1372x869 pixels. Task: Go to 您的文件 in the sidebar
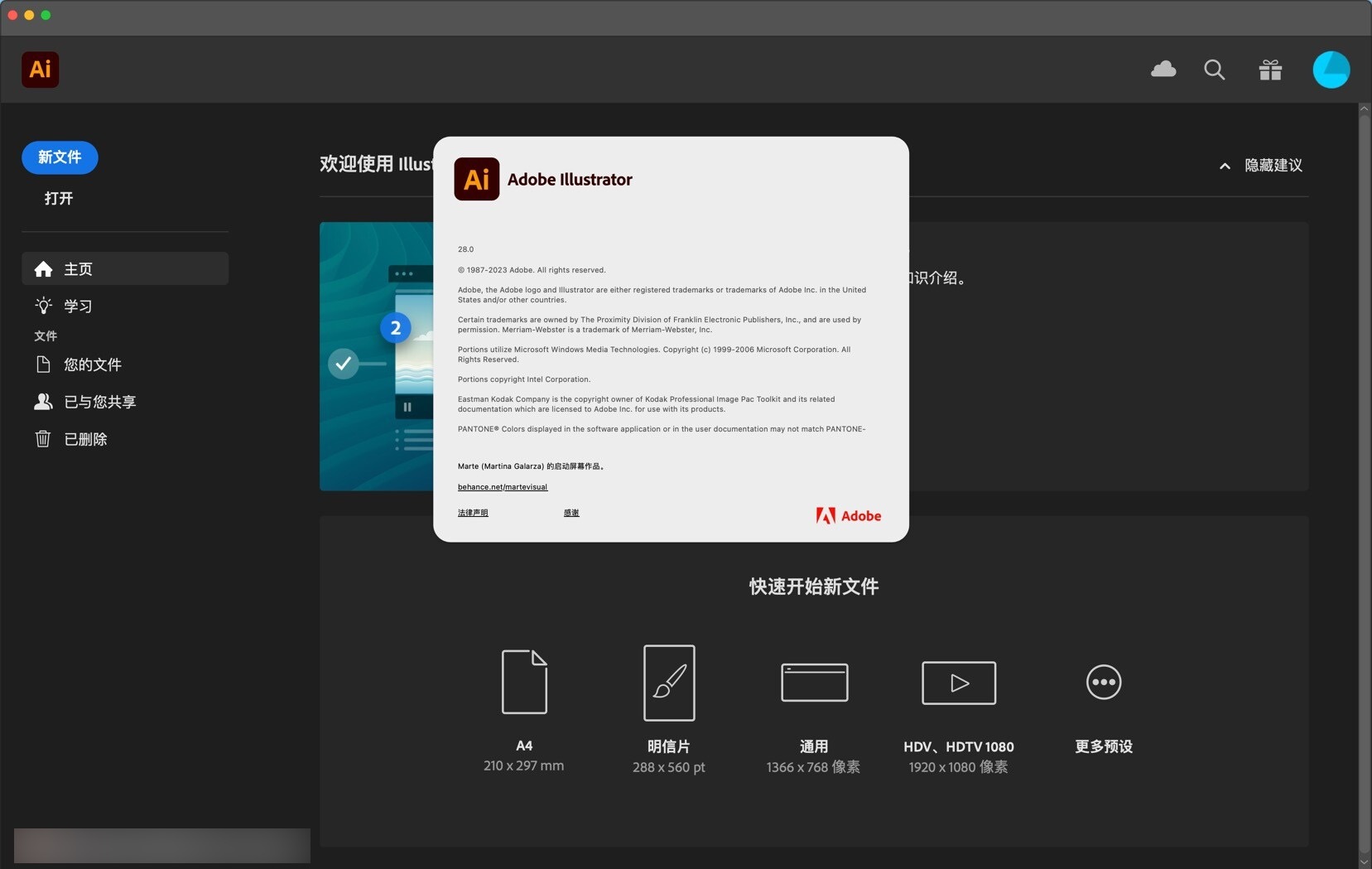125,364
